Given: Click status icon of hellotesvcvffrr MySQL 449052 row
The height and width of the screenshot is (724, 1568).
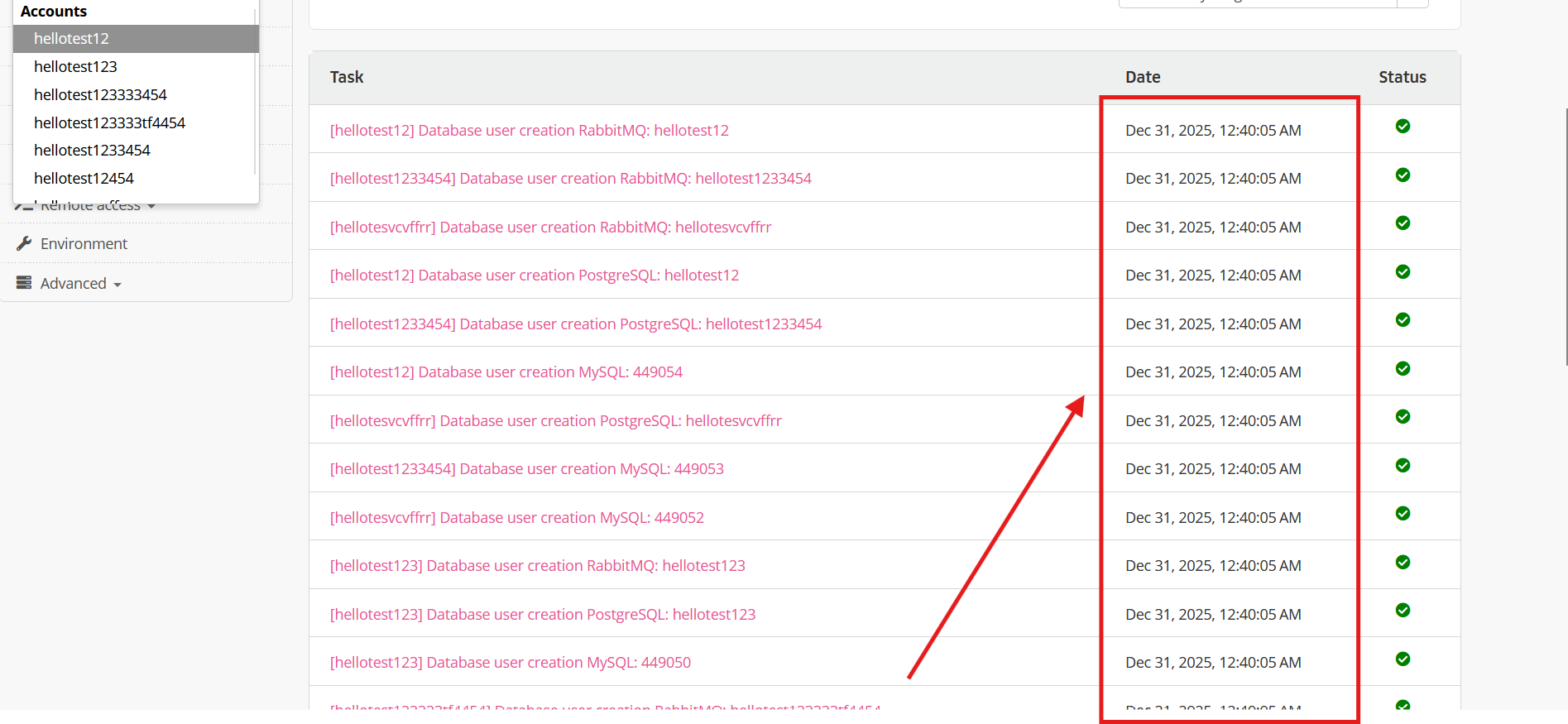Looking at the screenshot, I should coord(1403,514).
